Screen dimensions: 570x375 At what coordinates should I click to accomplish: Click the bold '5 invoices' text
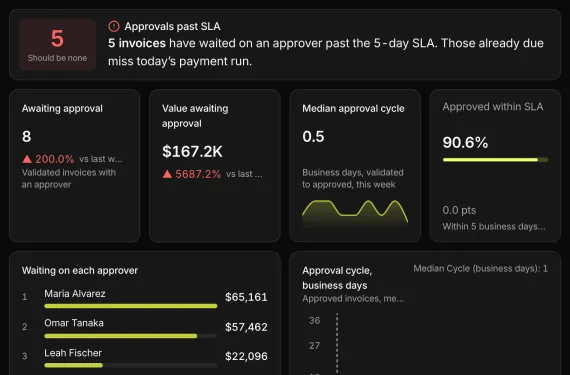tap(137, 43)
